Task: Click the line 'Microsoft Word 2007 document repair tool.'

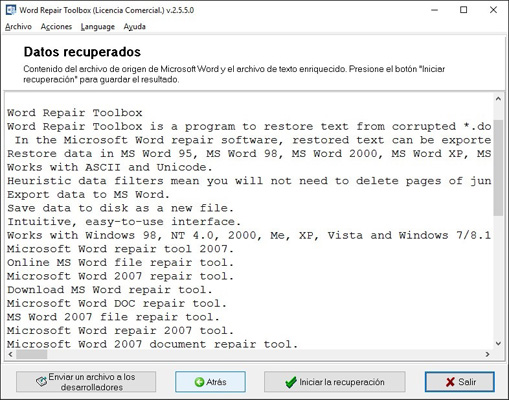Action: pyautogui.click(x=152, y=344)
